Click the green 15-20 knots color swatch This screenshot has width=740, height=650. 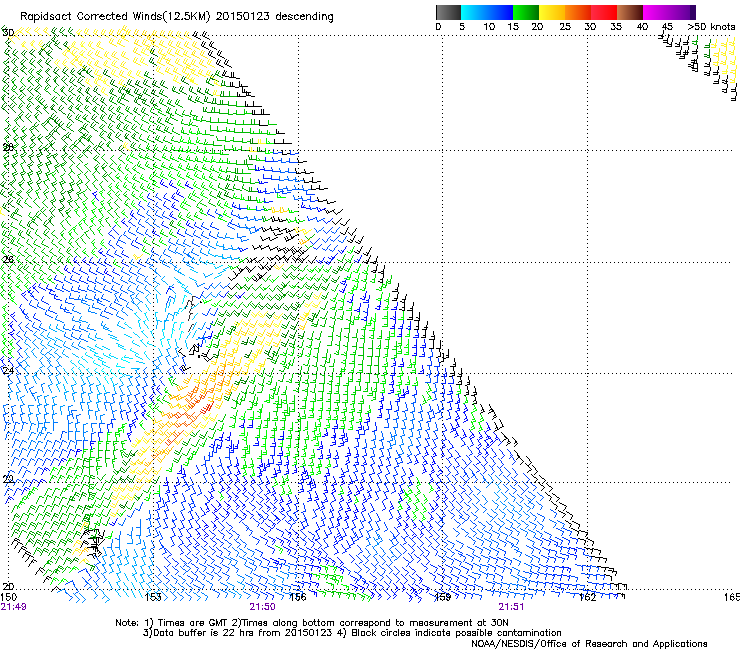[526, 12]
